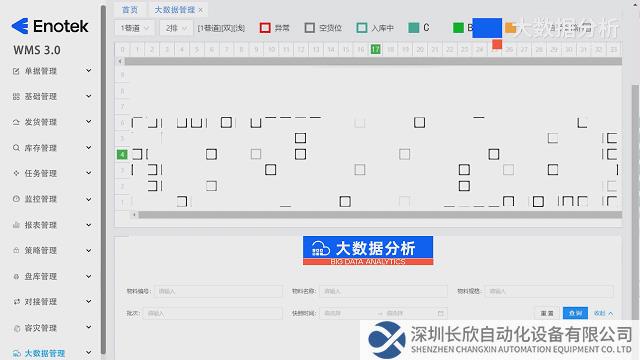This screenshot has height=360, width=640.
Task: Open the 2排 row dropdown
Action: tap(176, 28)
